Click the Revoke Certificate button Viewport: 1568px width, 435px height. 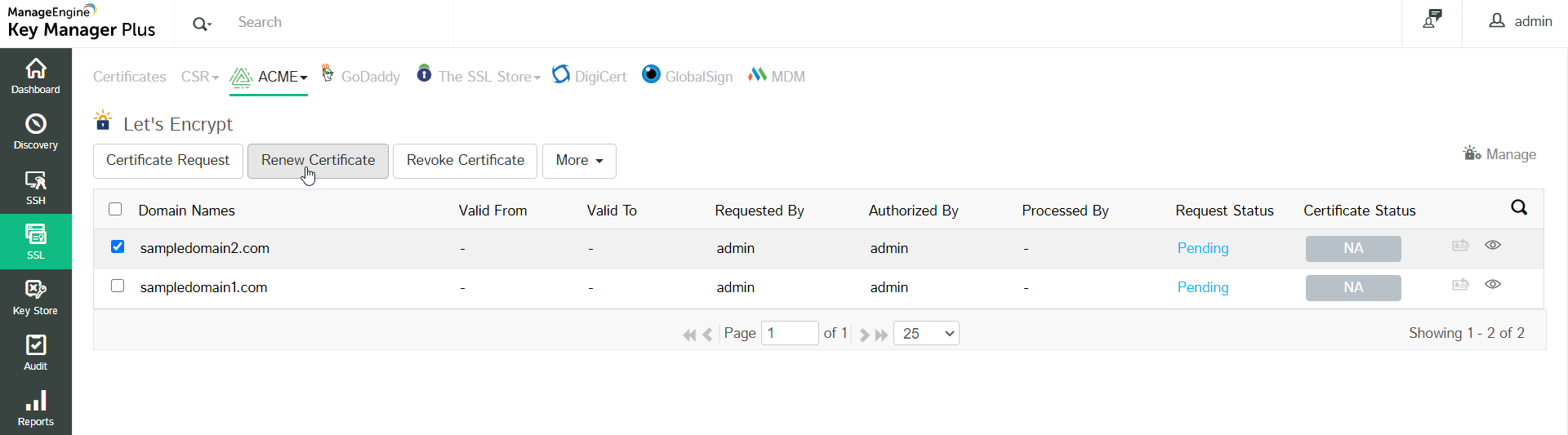click(465, 161)
